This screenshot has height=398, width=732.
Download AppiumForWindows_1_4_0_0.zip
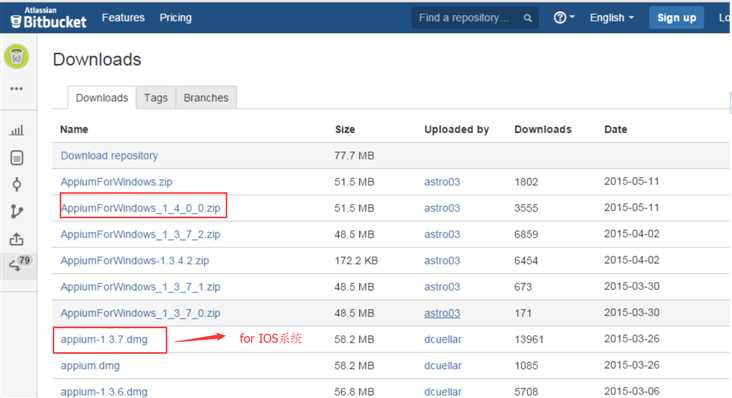coord(141,208)
